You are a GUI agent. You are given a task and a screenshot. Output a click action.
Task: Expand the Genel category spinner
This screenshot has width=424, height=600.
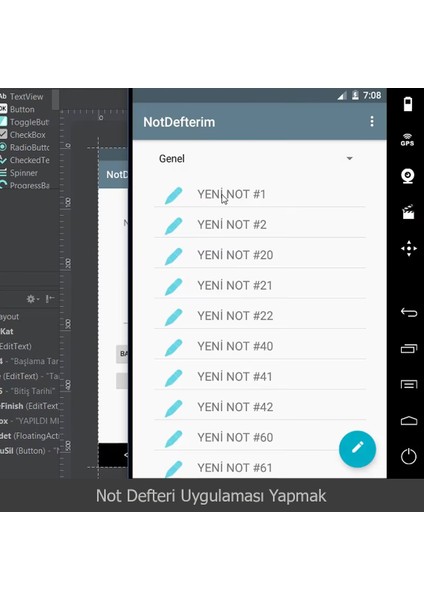pyautogui.click(x=256, y=158)
